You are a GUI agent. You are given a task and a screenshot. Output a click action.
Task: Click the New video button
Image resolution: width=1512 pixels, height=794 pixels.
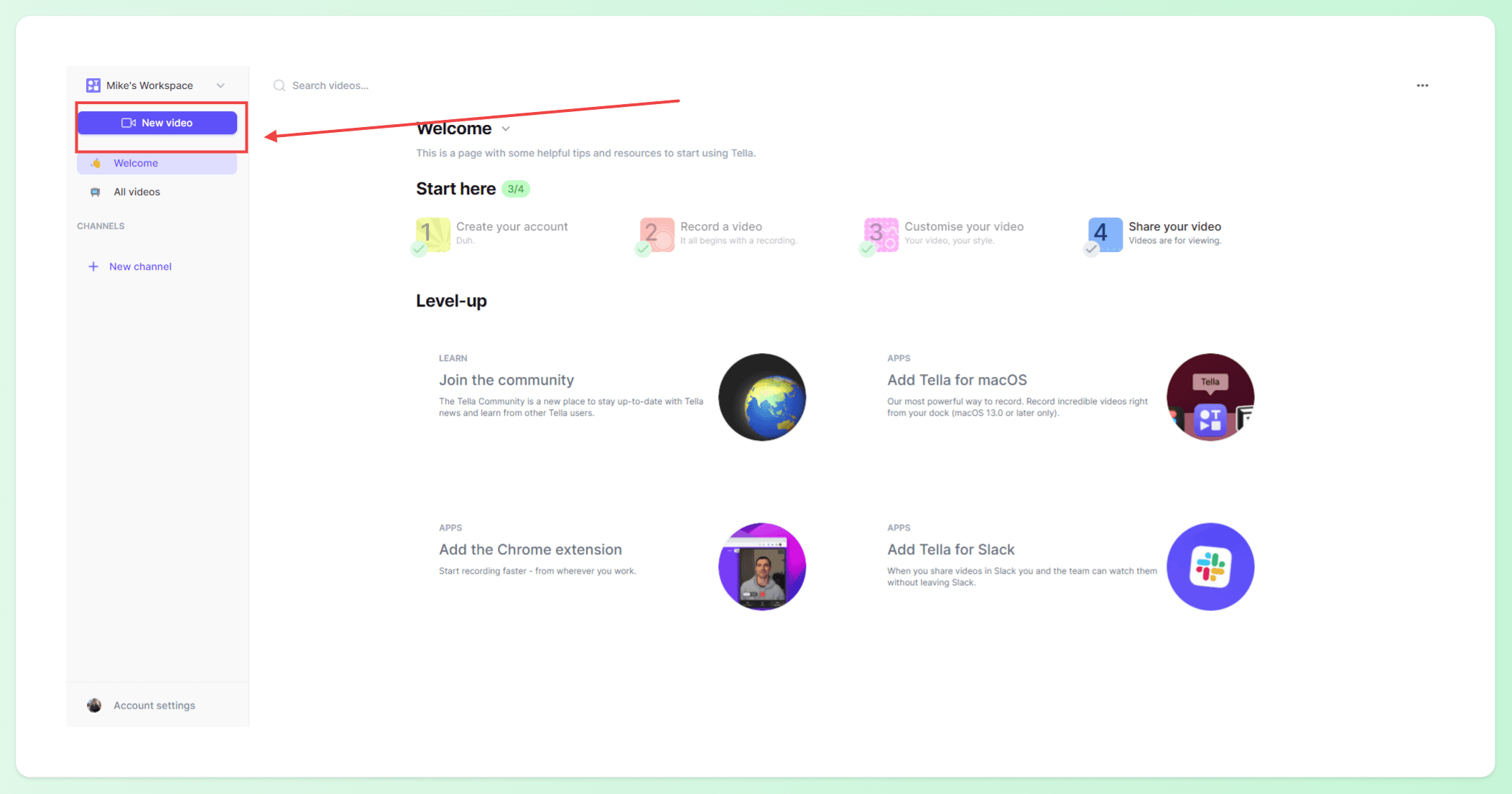point(157,123)
